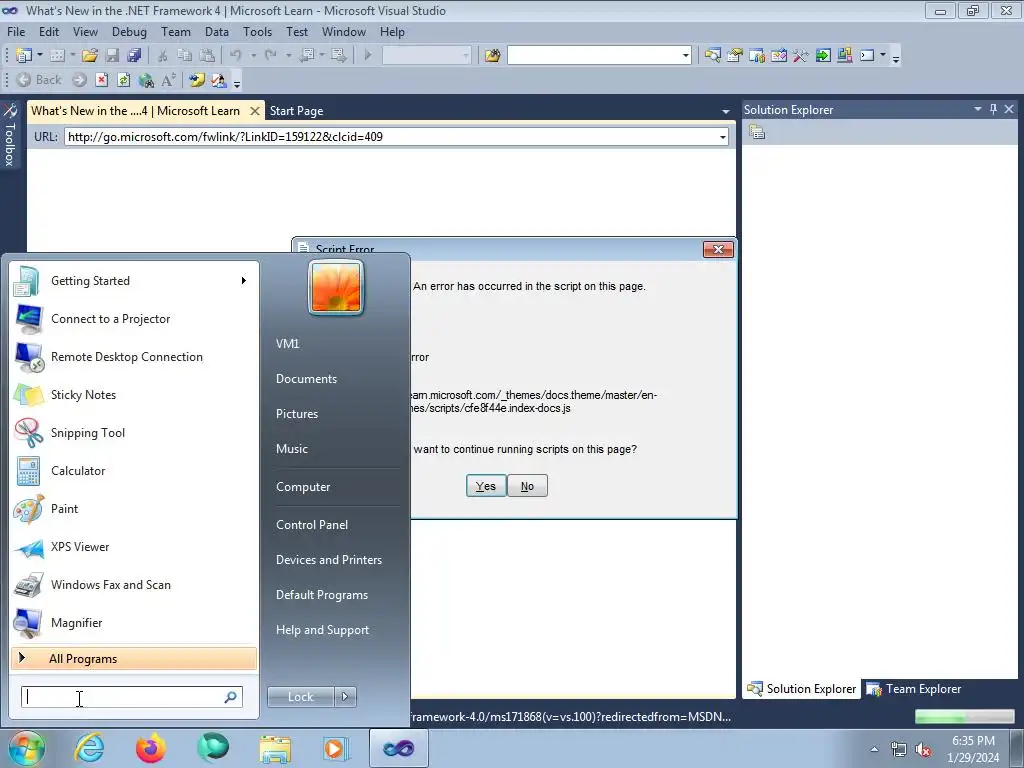
Task: Click the Ask a Question toolbar icon
Action: tap(218, 80)
